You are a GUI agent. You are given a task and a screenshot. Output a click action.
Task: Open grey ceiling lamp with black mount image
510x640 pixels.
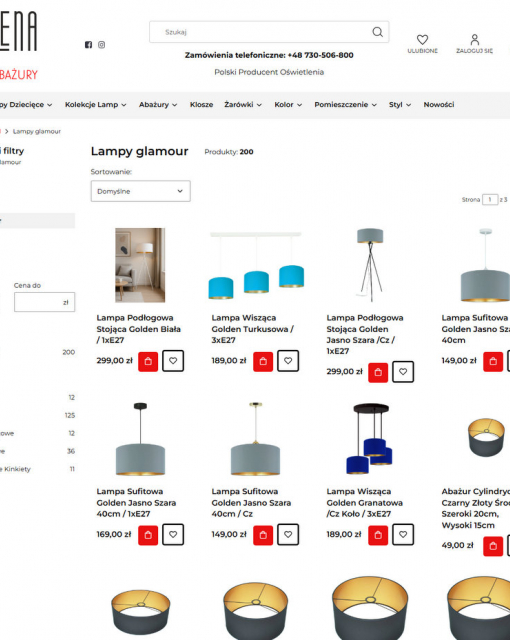coord(140,439)
